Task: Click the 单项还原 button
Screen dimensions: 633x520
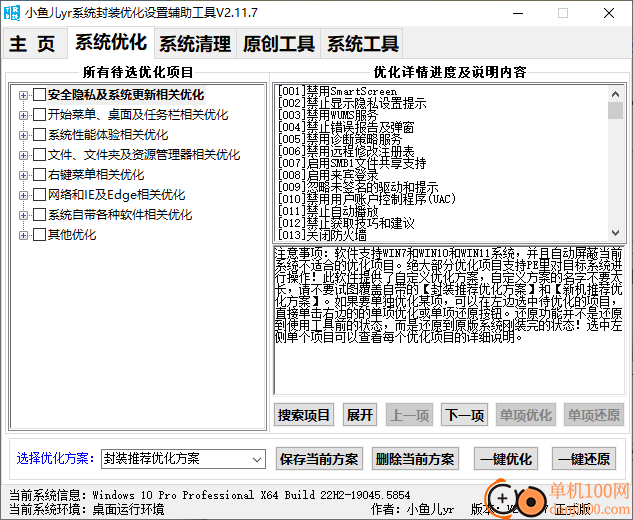Action: coord(593,415)
